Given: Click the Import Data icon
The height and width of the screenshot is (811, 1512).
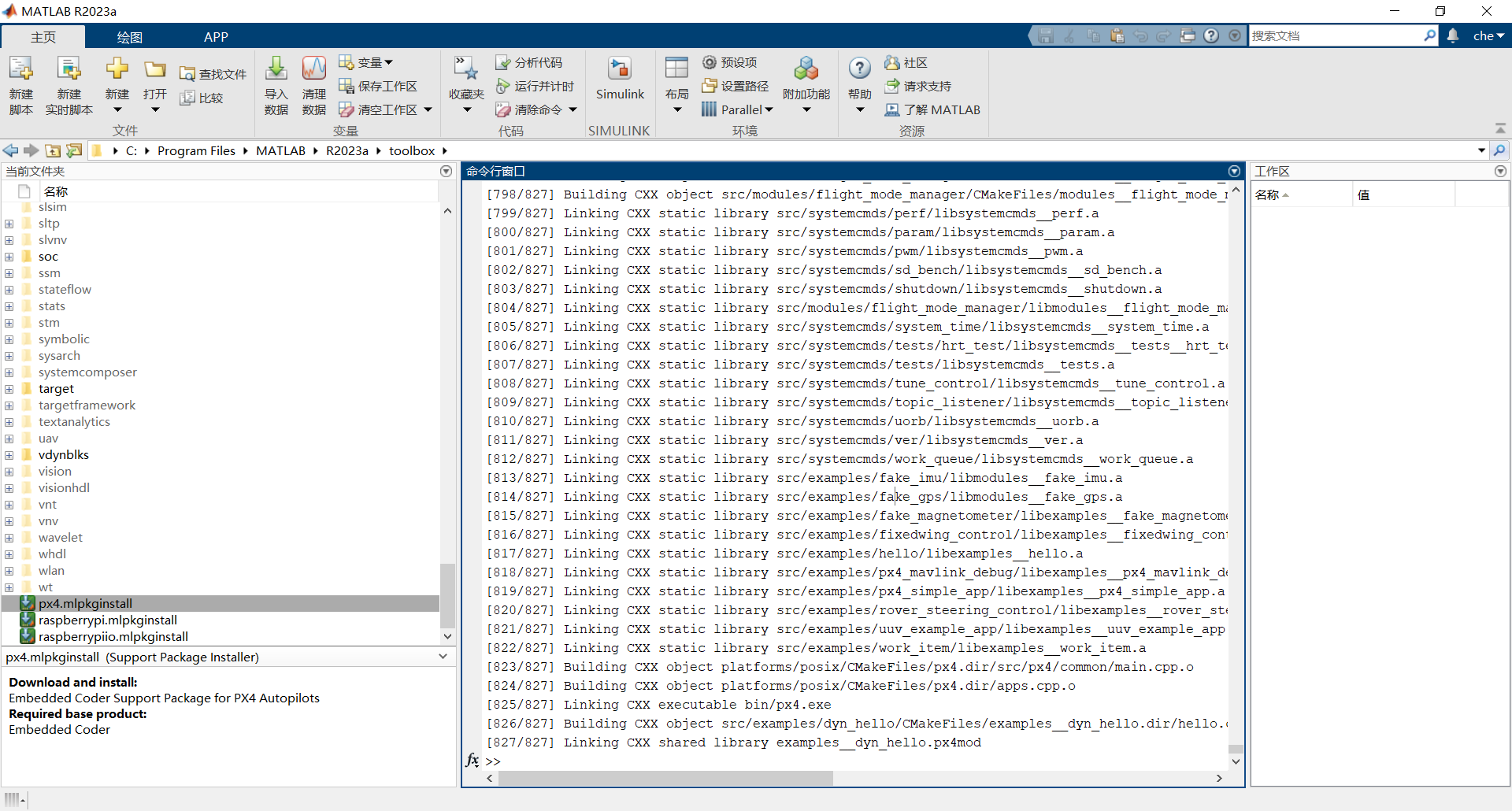Looking at the screenshot, I should point(276,70).
